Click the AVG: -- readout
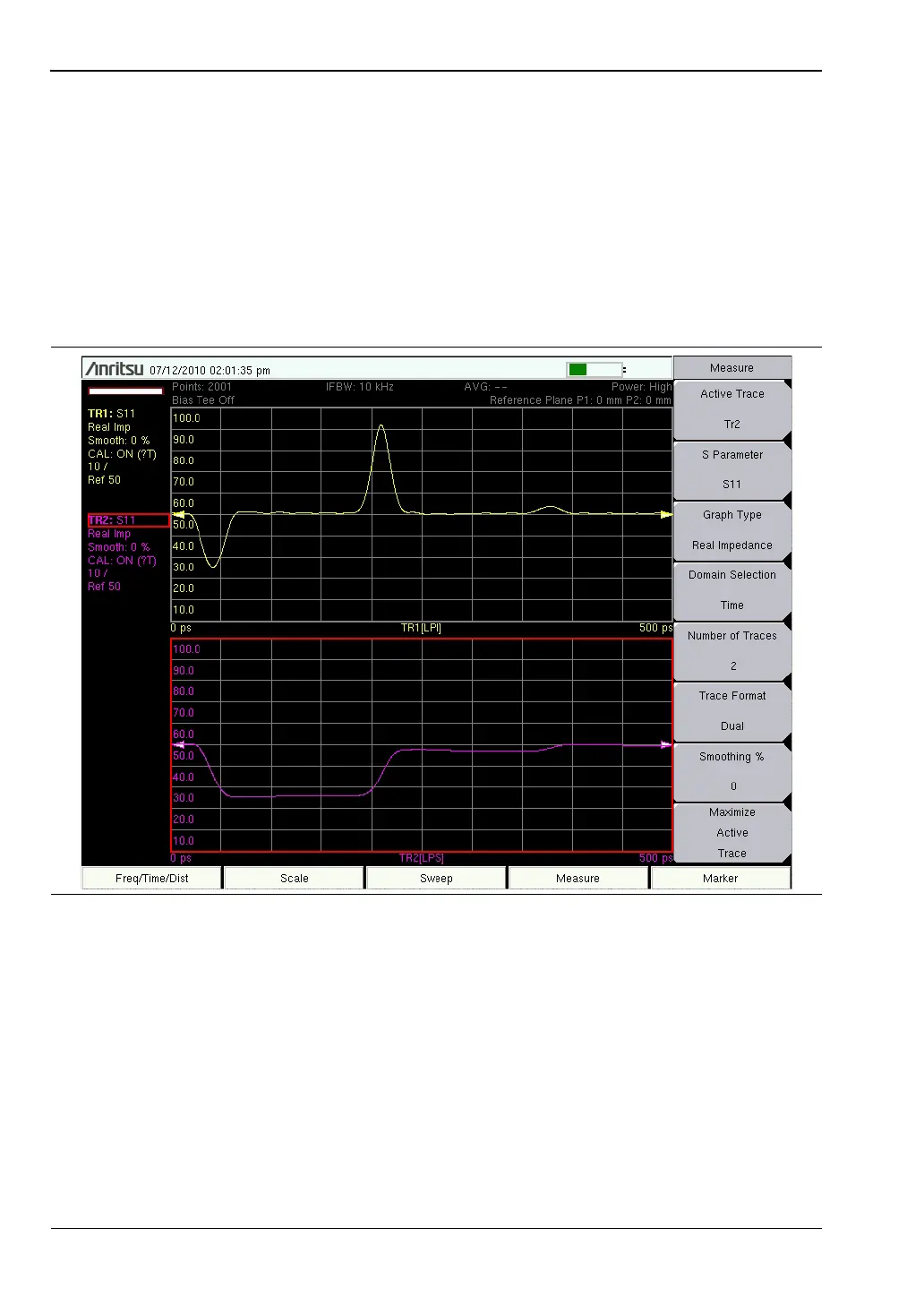Screen dimensions: 924x1305 point(486,387)
